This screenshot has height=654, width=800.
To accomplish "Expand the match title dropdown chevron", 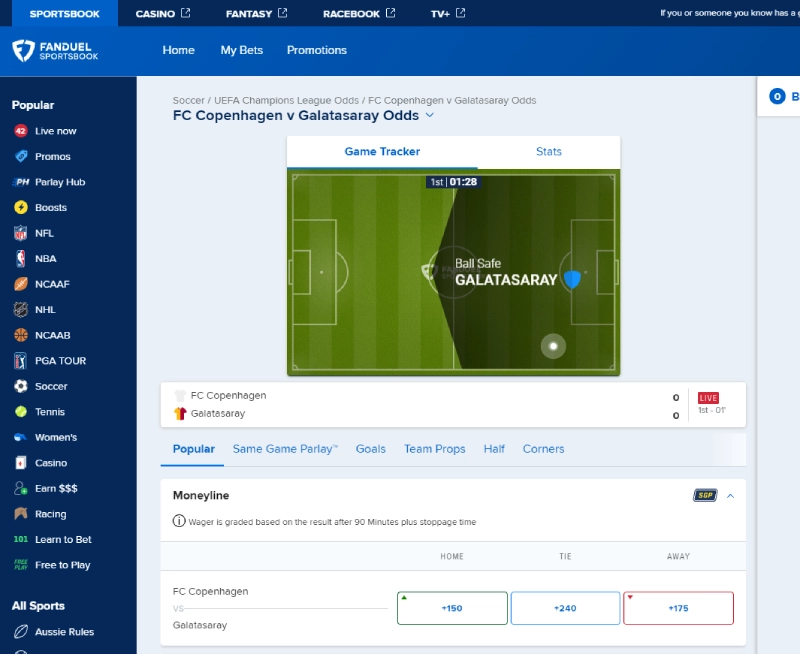I will point(430,115).
